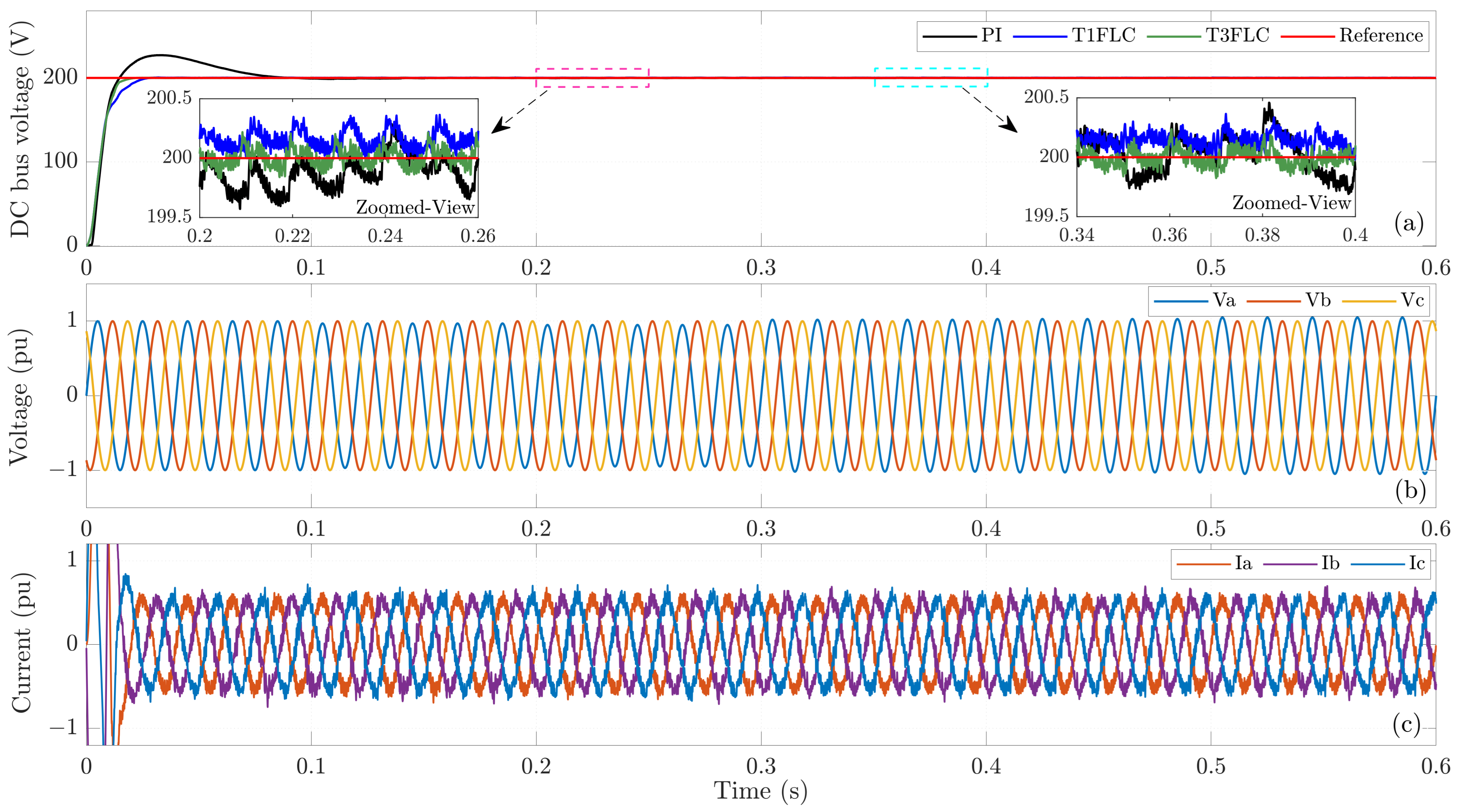Click the red Reference line swatch in legend

point(1307,36)
